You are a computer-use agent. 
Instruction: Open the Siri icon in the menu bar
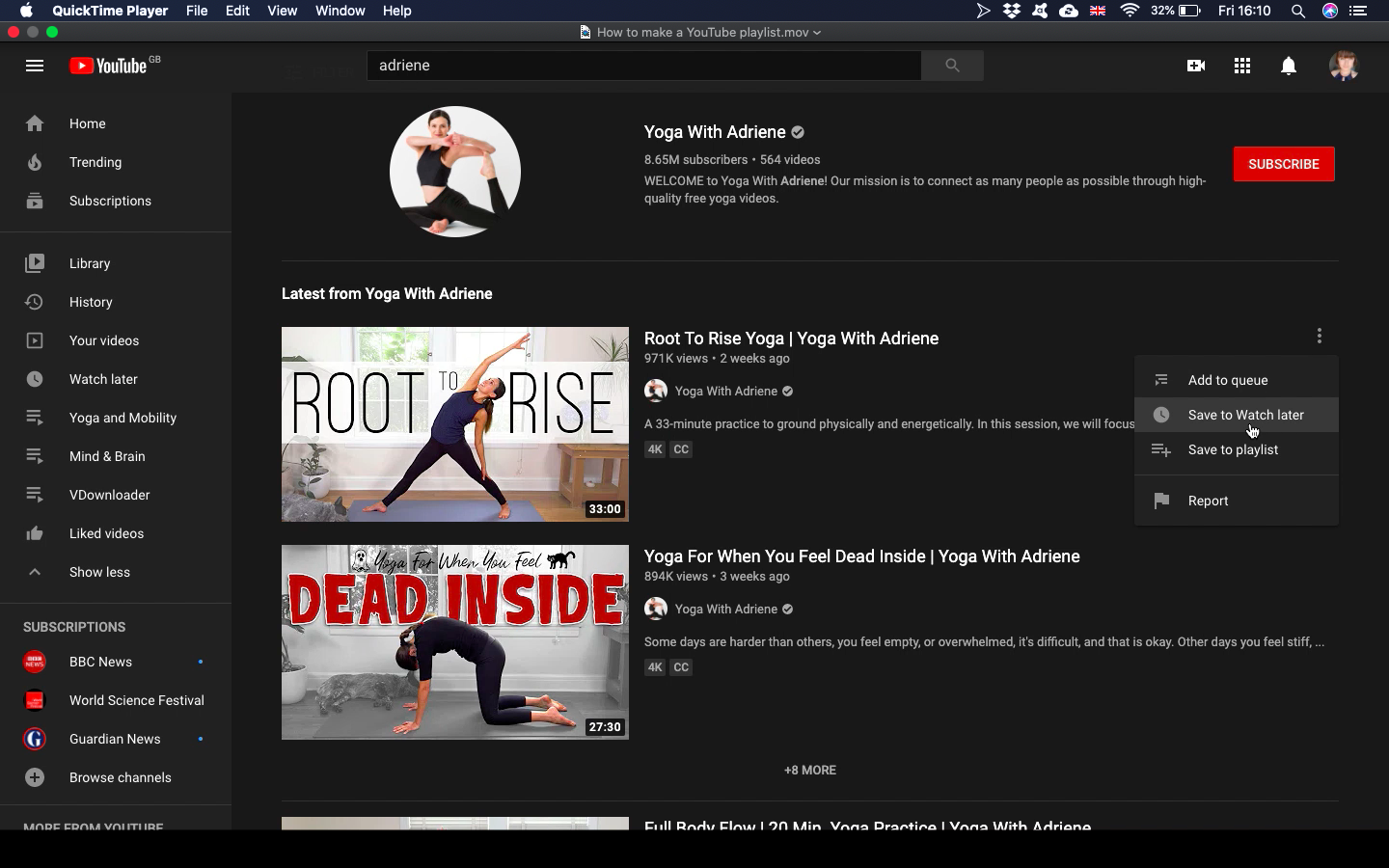1330,11
